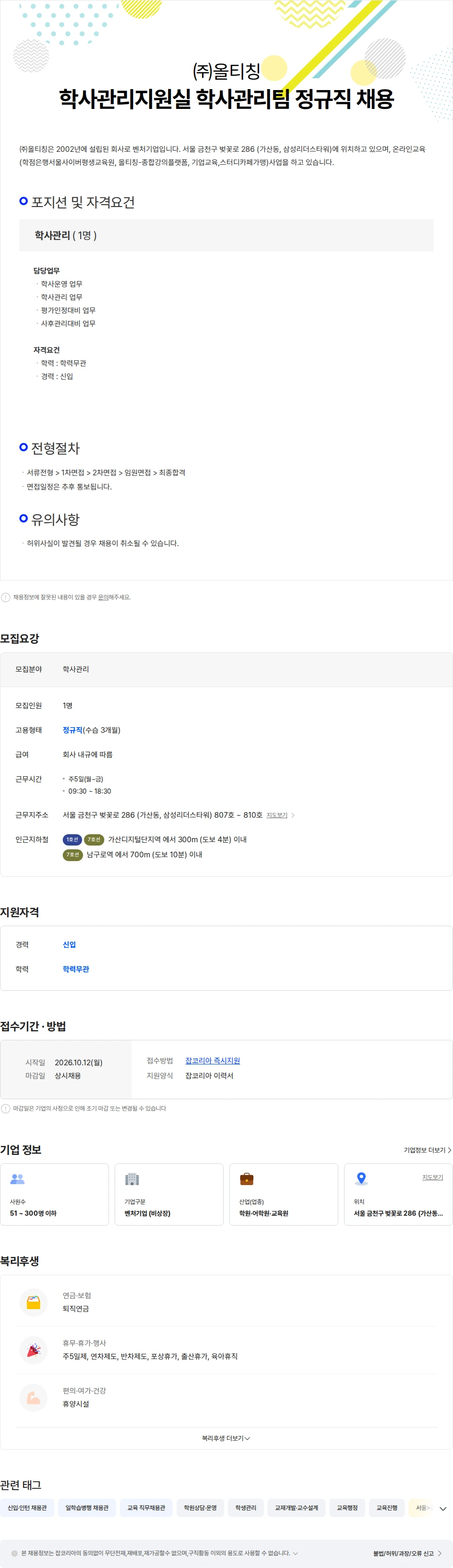Viewport: 453px width, 1568px height.
Task: Click the 휴무·휴가·행사 party popper icon
Action: (x=34, y=1350)
